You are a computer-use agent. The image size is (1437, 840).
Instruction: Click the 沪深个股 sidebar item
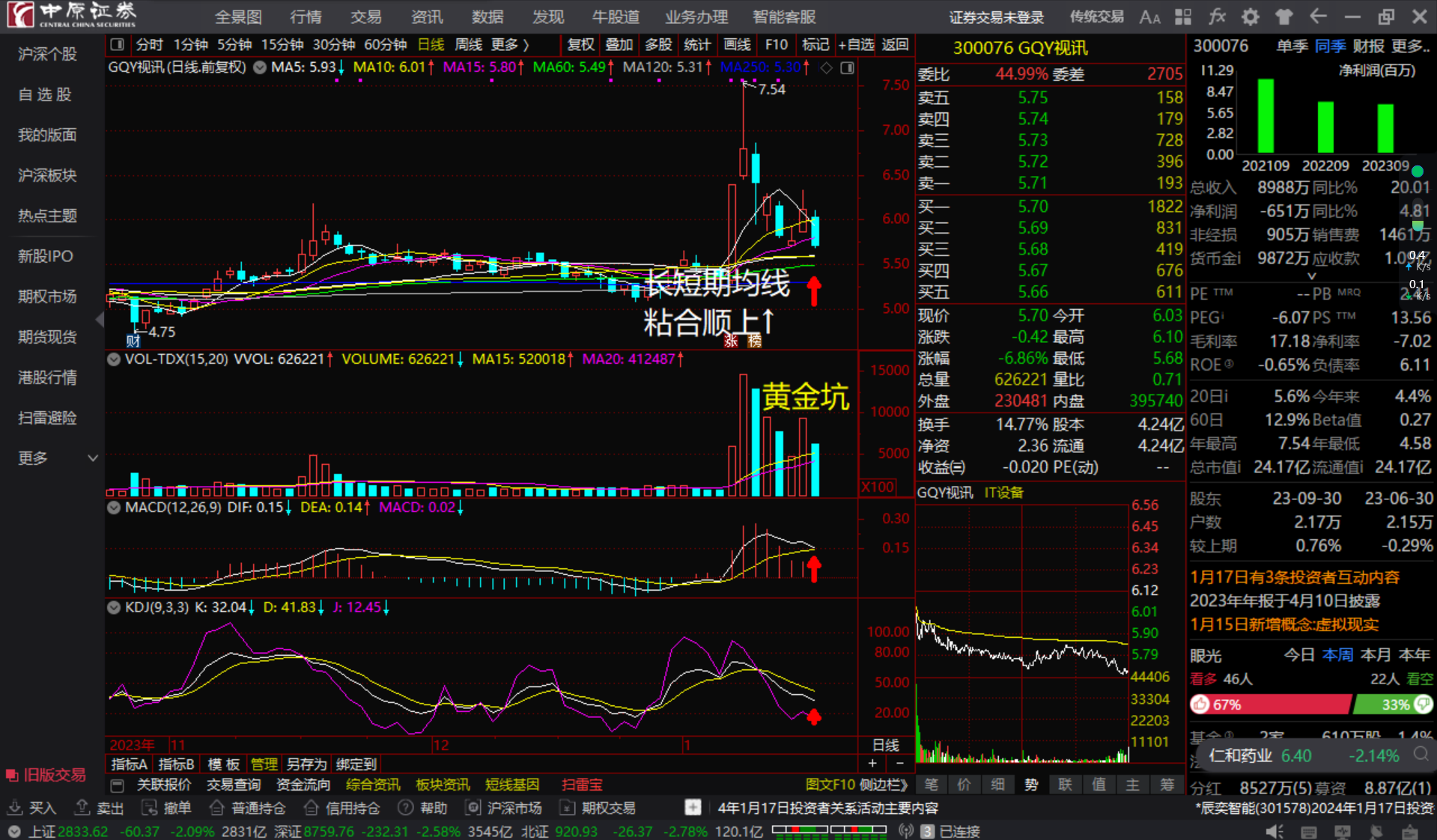point(47,54)
